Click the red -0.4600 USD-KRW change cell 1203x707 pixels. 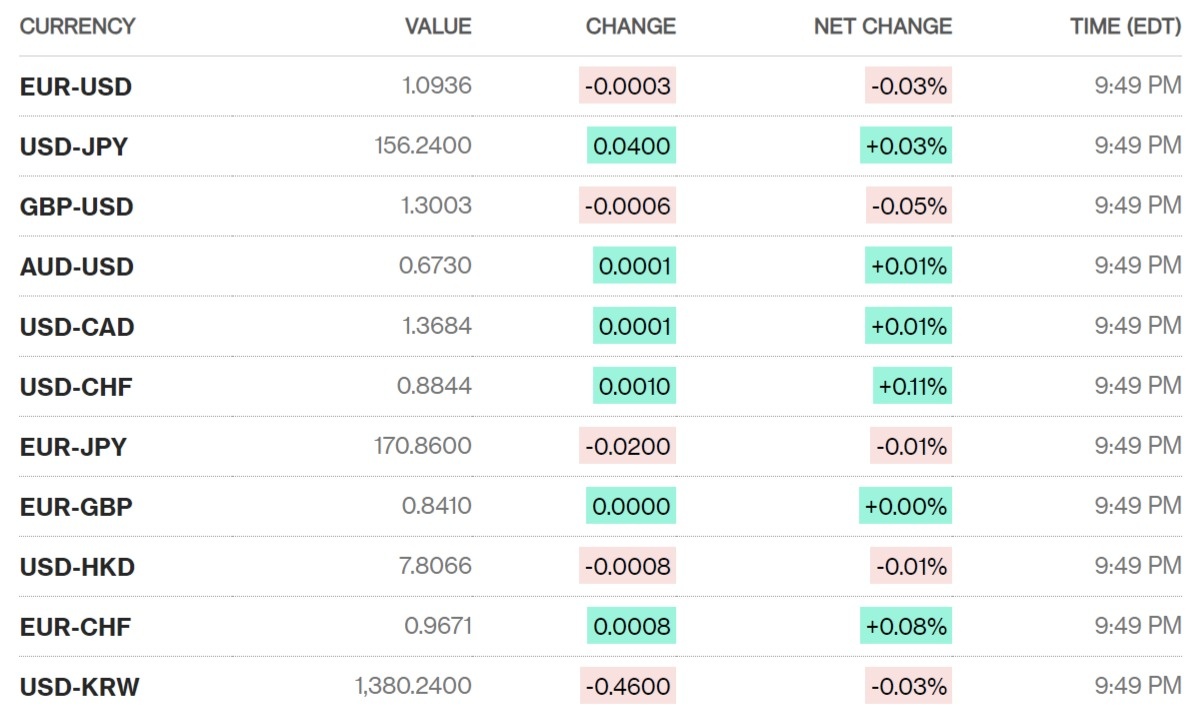point(628,686)
